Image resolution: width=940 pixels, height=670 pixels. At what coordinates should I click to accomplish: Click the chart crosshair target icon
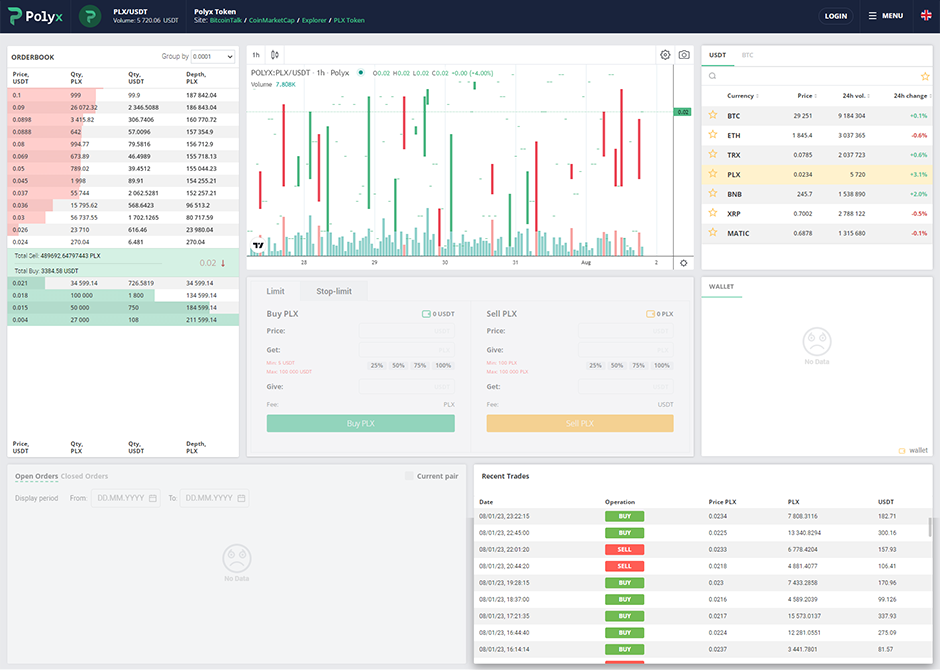tap(683, 263)
